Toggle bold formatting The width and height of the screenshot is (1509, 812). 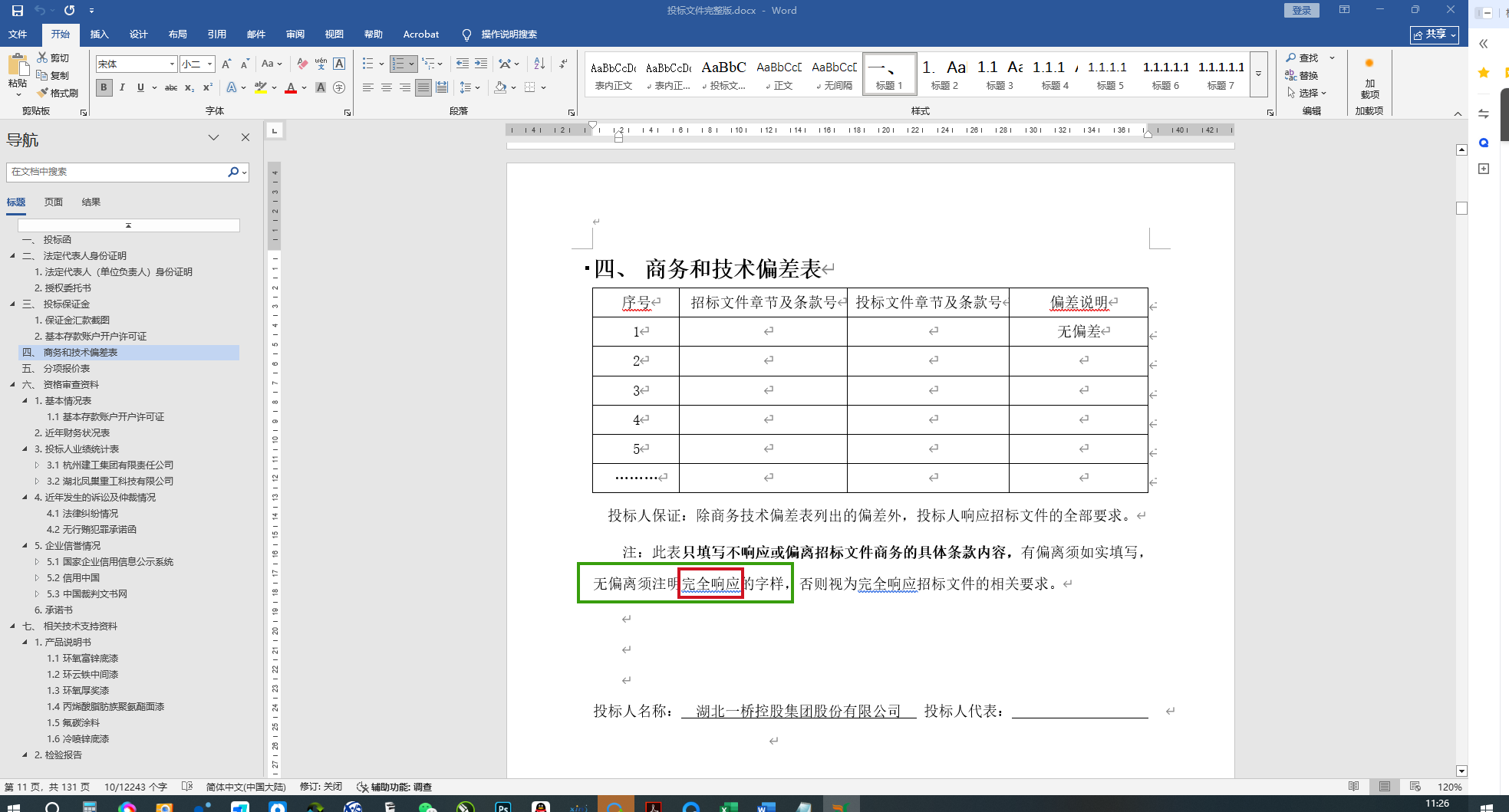(104, 87)
